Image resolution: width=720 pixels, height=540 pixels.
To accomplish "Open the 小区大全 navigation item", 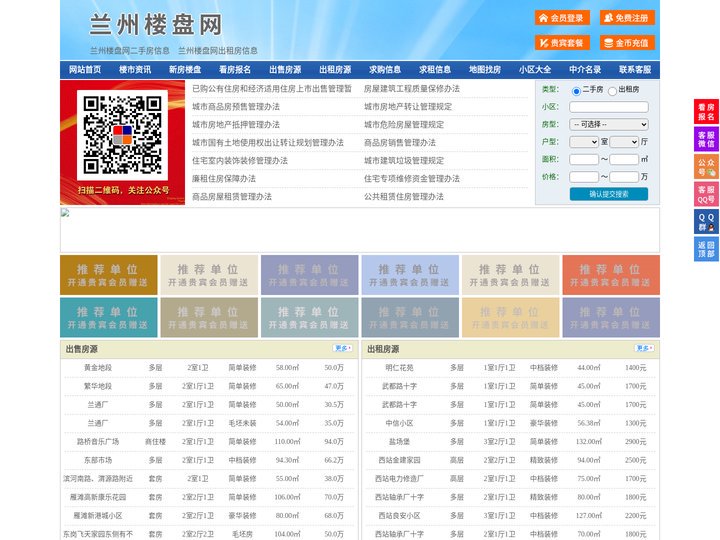I will click(535, 70).
